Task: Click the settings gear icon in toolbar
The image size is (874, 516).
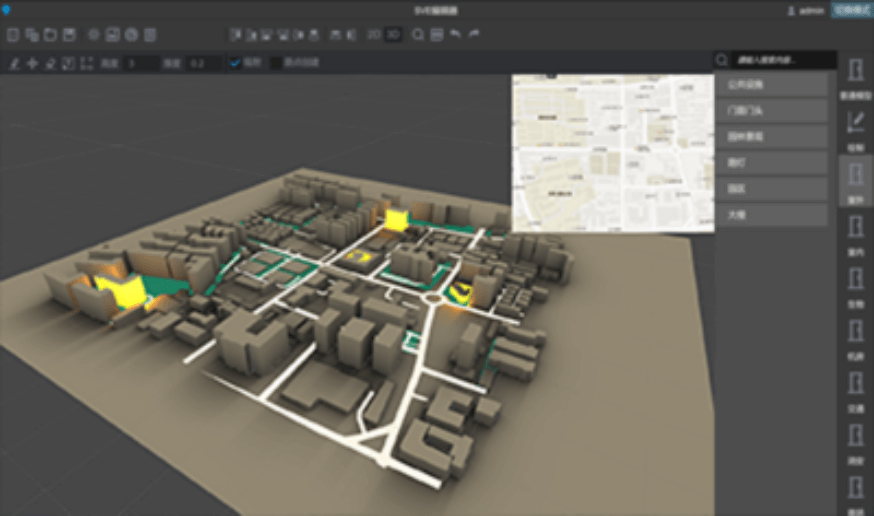Action: click(94, 35)
